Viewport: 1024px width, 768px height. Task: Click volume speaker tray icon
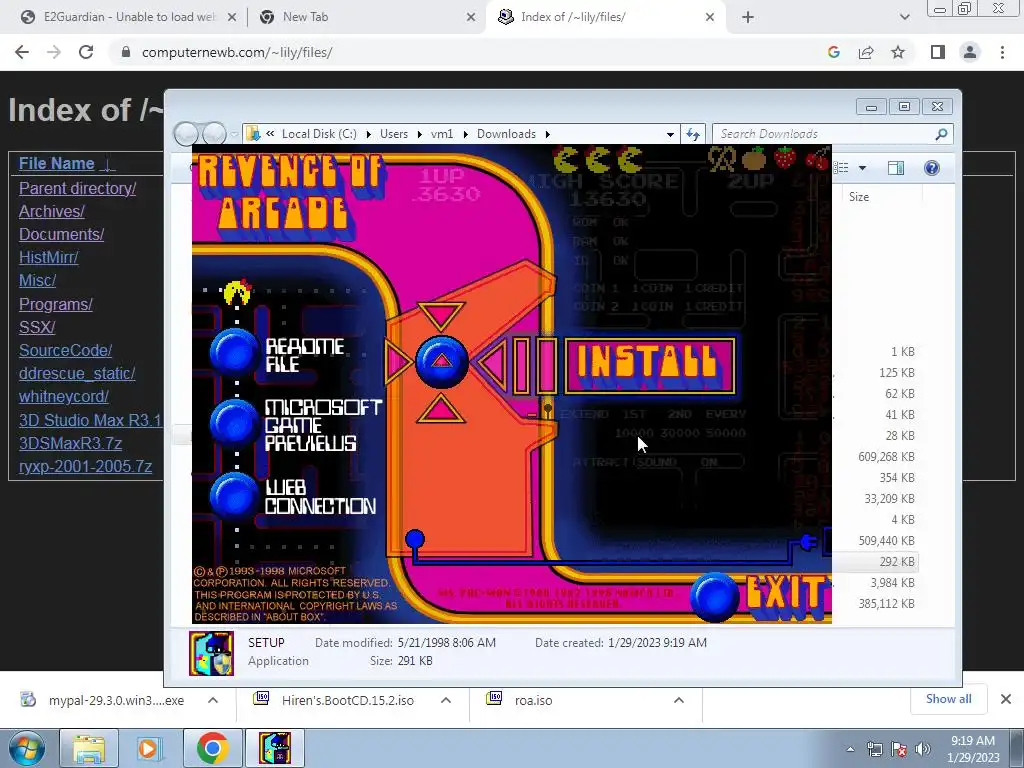click(923, 749)
